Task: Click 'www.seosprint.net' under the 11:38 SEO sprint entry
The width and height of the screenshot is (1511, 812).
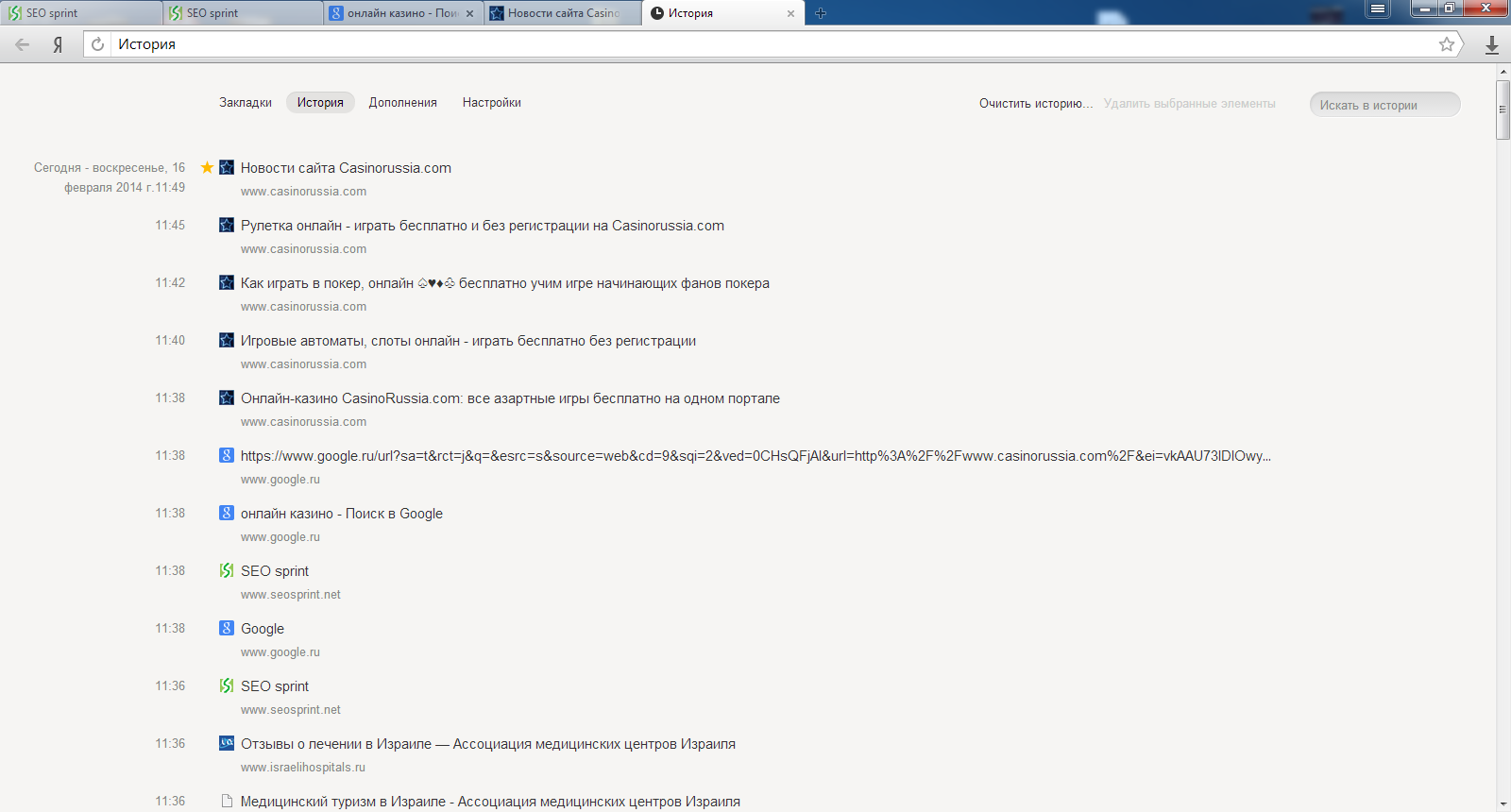Action: (291, 595)
